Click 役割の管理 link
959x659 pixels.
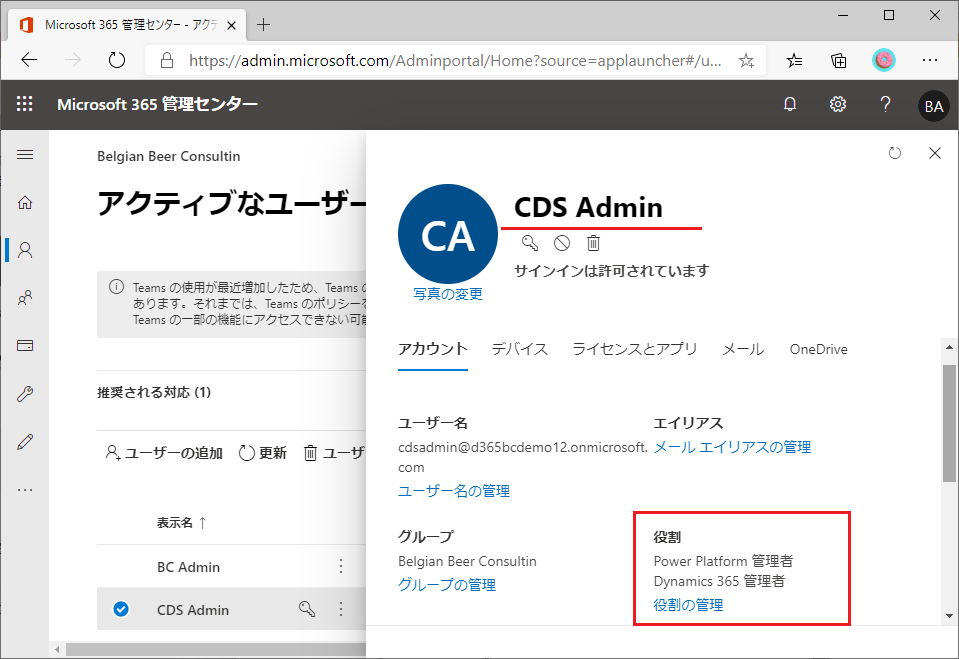[688, 605]
